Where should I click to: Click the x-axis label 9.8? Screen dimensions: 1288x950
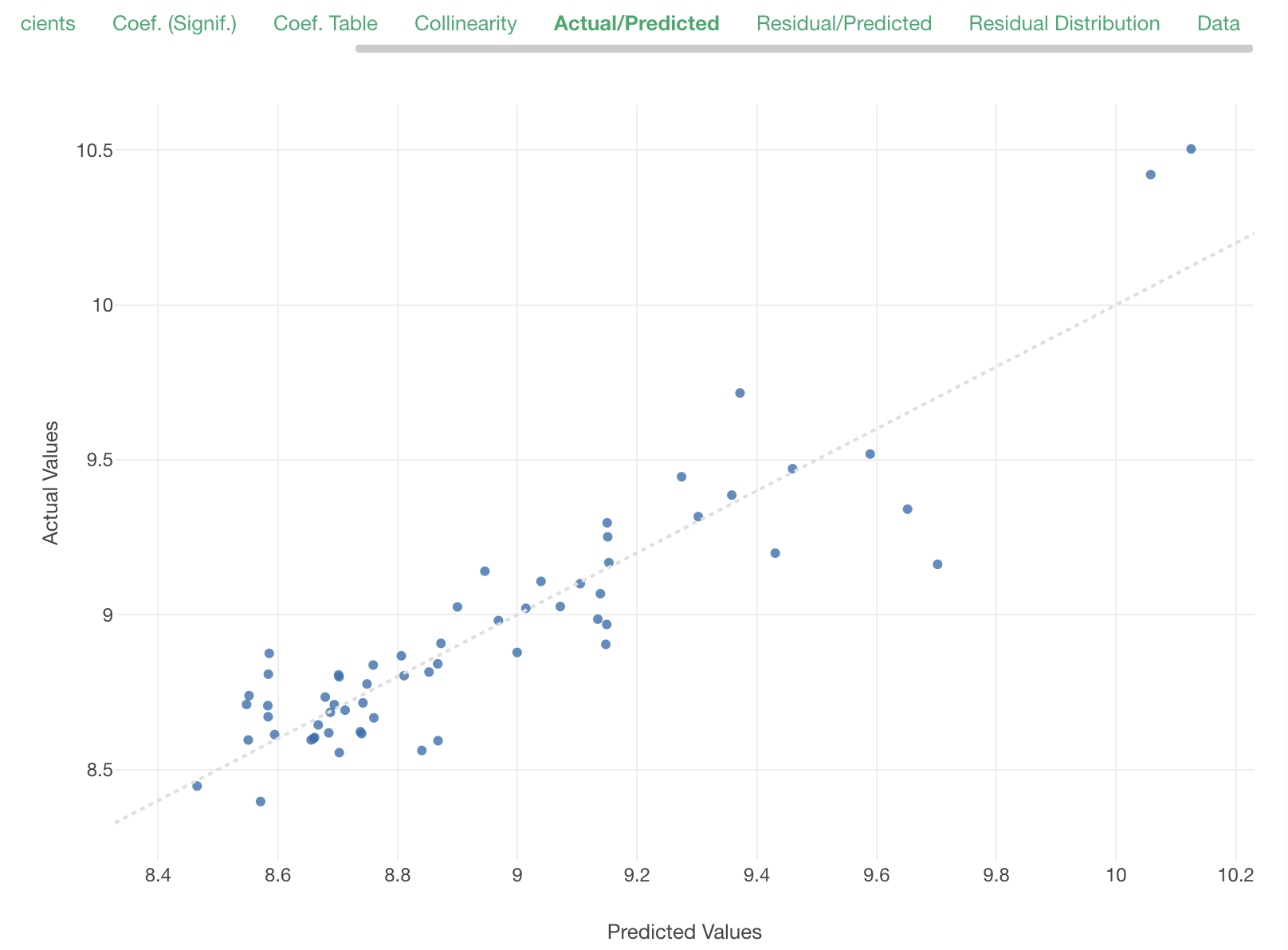tap(996, 876)
